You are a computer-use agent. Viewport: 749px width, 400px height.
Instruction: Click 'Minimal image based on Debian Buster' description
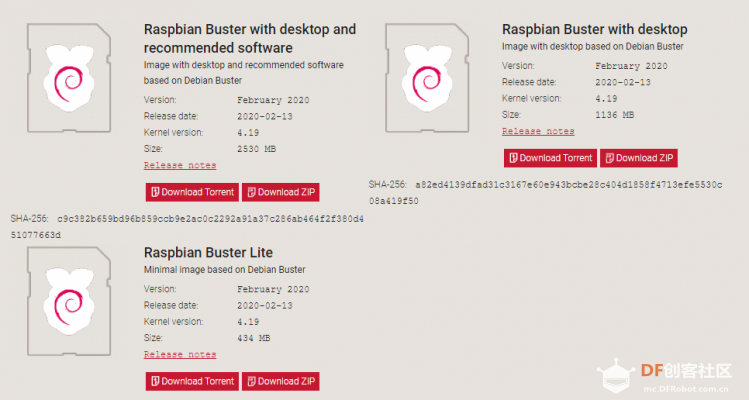pyautogui.click(x=225, y=270)
